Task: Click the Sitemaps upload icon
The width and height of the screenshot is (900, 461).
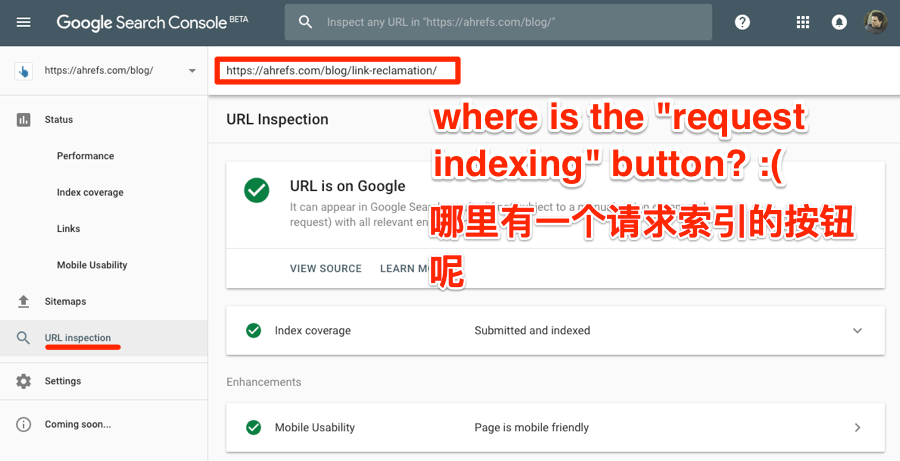Action: coord(24,301)
